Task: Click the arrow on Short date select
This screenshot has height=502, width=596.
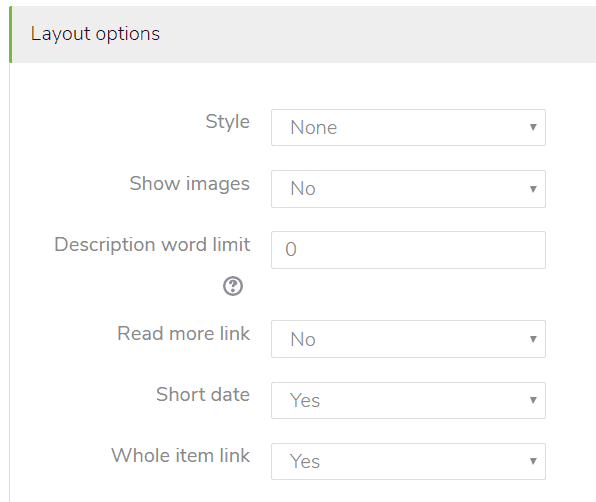Action: [533, 400]
